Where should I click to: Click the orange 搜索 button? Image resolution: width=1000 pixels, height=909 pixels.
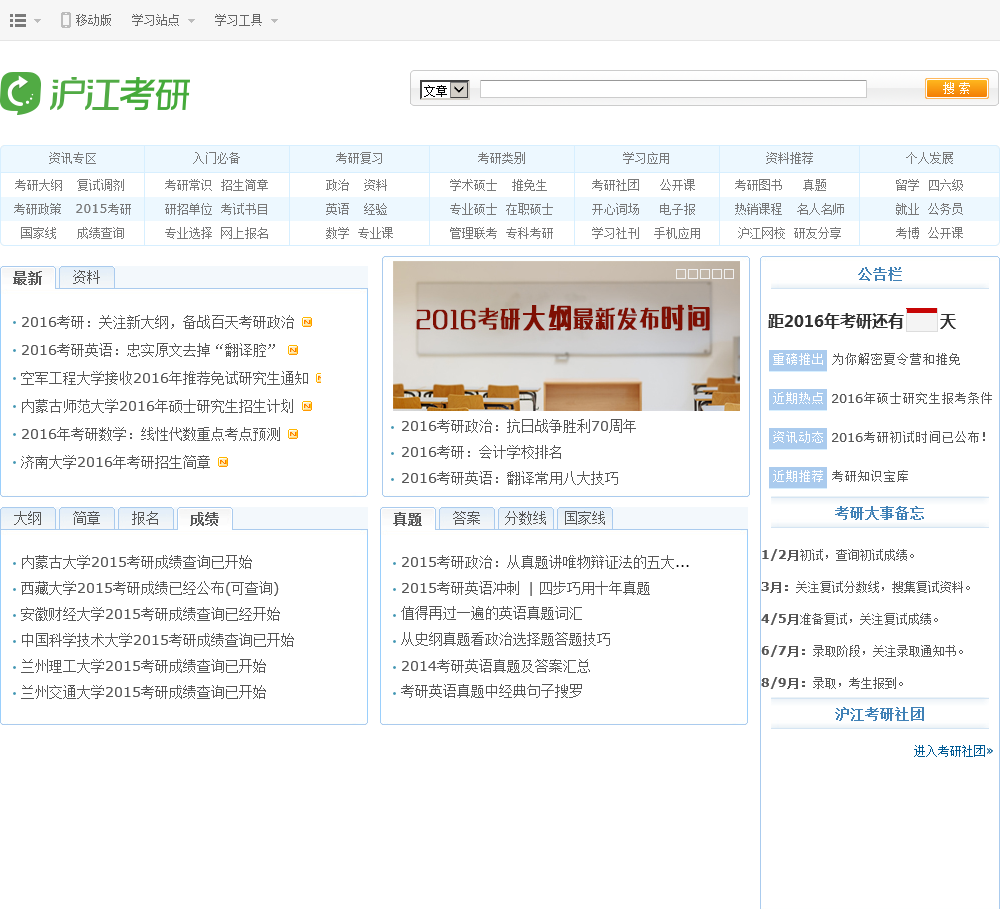tap(957, 88)
